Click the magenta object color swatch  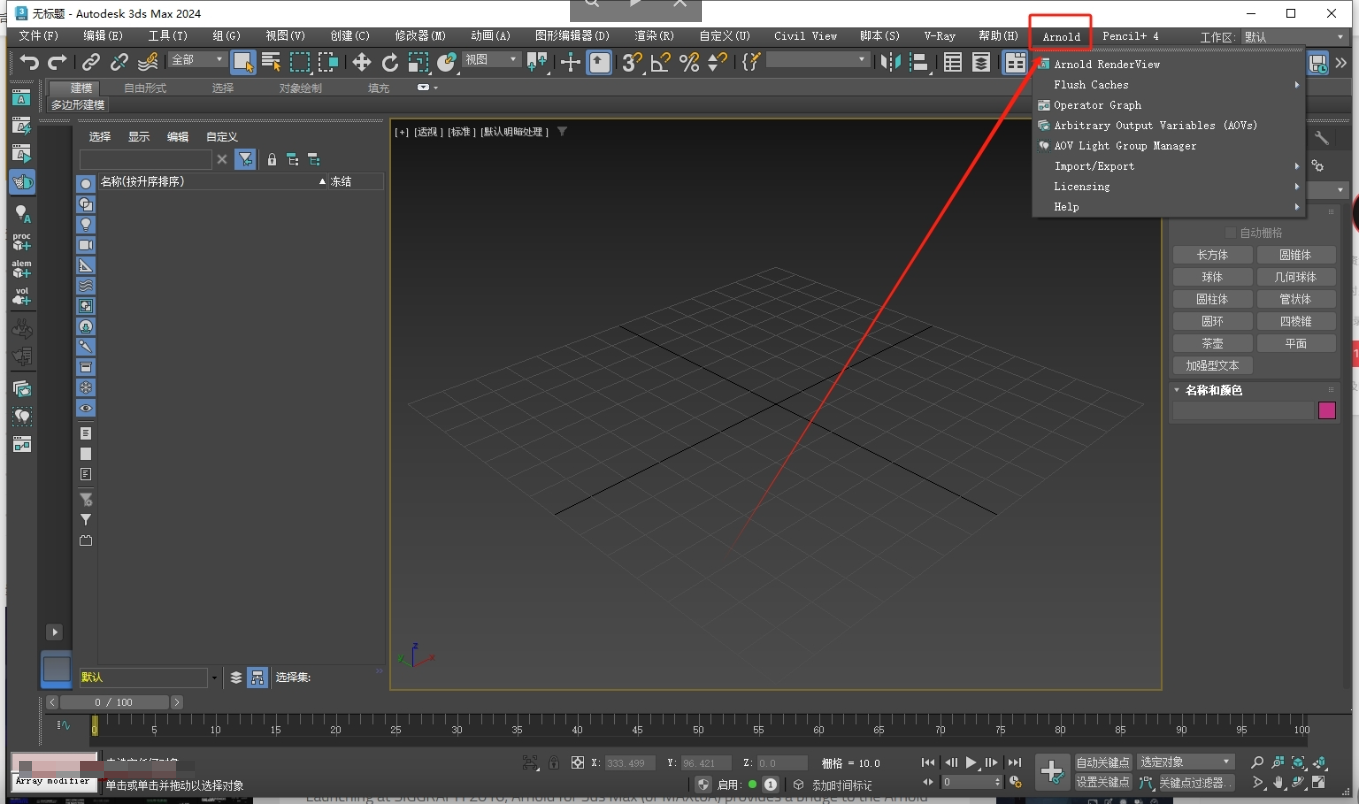[1327, 410]
